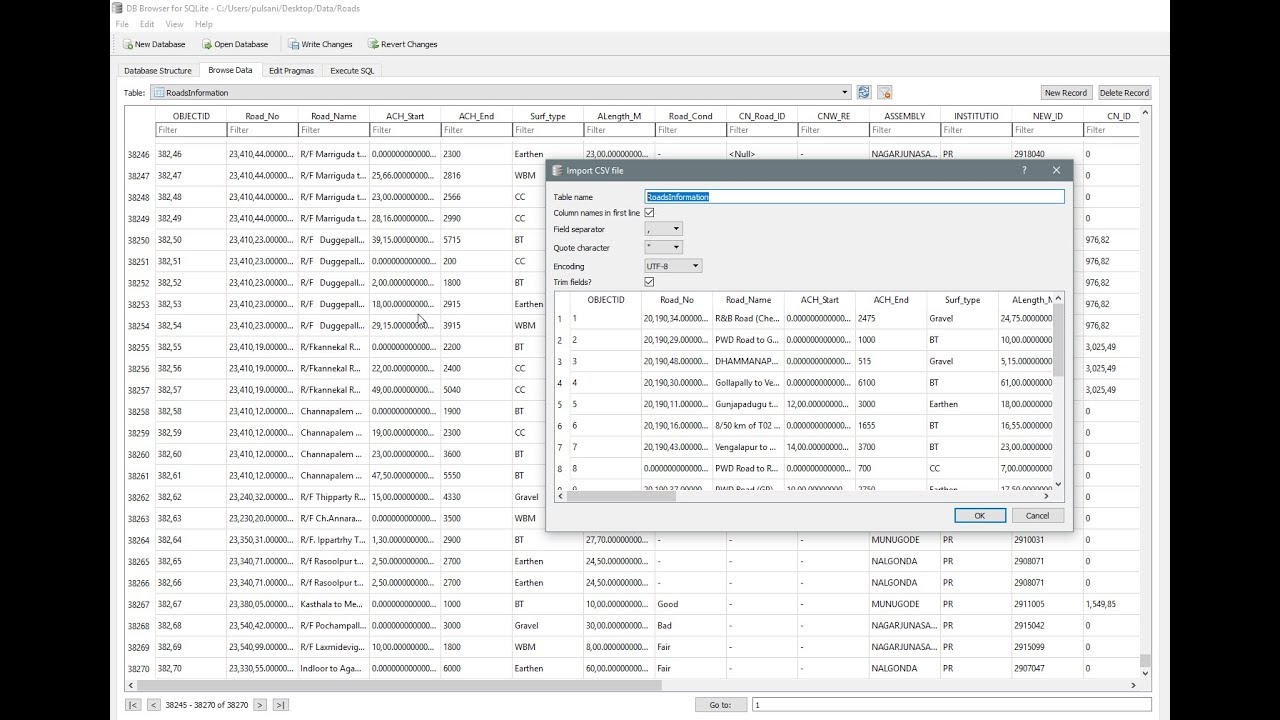
Task: Refresh the table data with the refresh icon
Action: click(x=864, y=92)
